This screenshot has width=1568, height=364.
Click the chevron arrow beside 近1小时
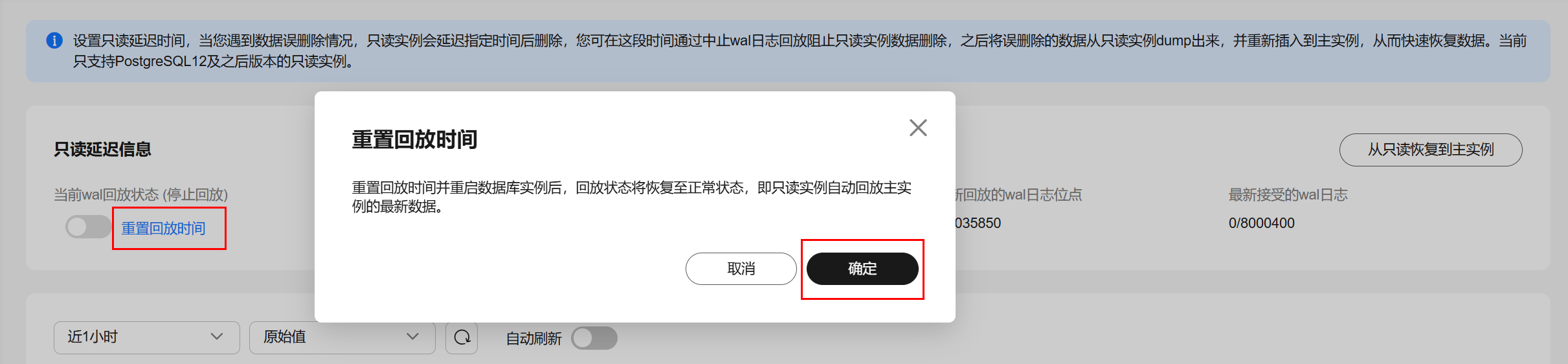click(217, 337)
